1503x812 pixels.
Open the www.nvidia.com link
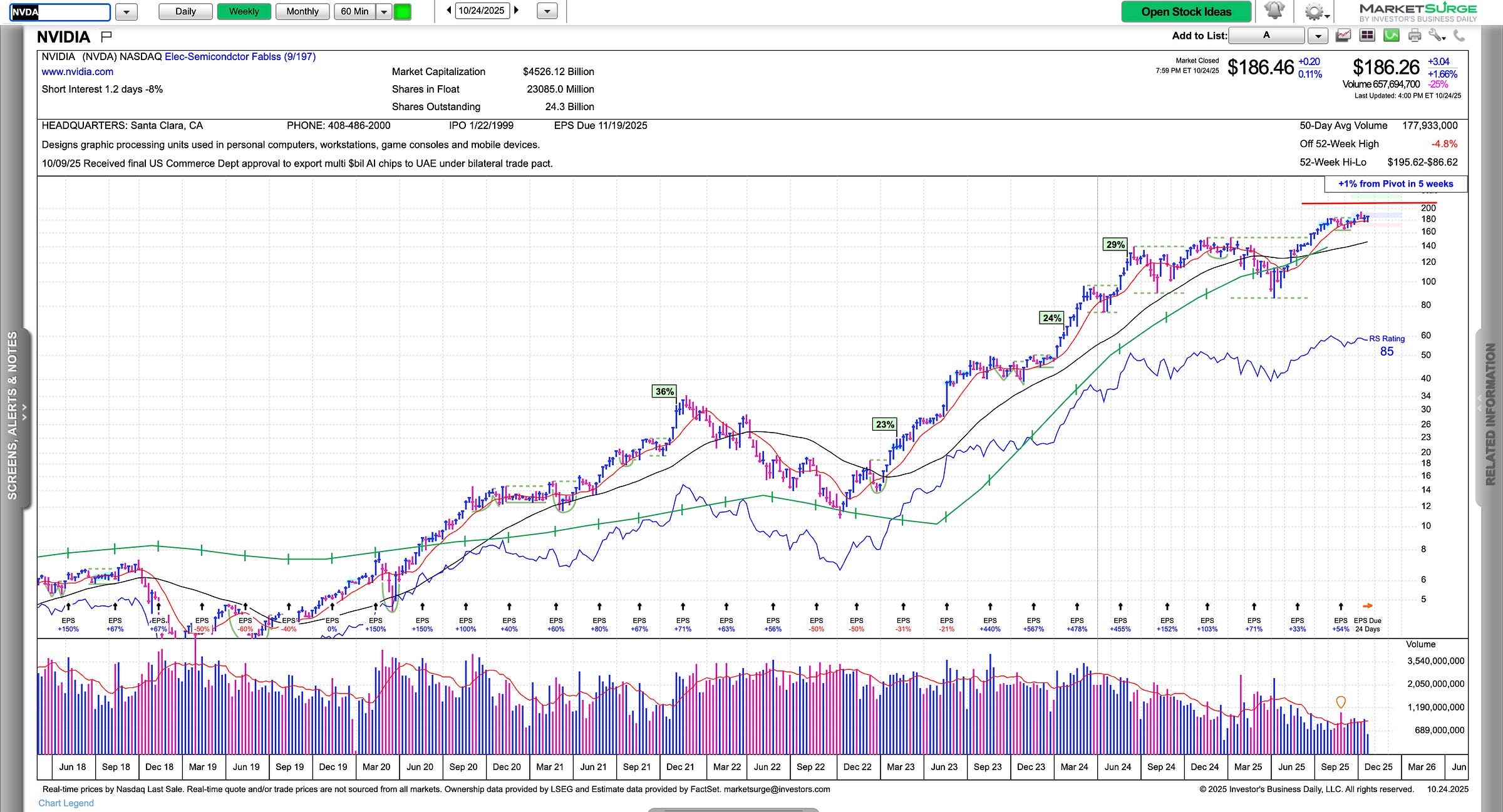[x=78, y=71]
